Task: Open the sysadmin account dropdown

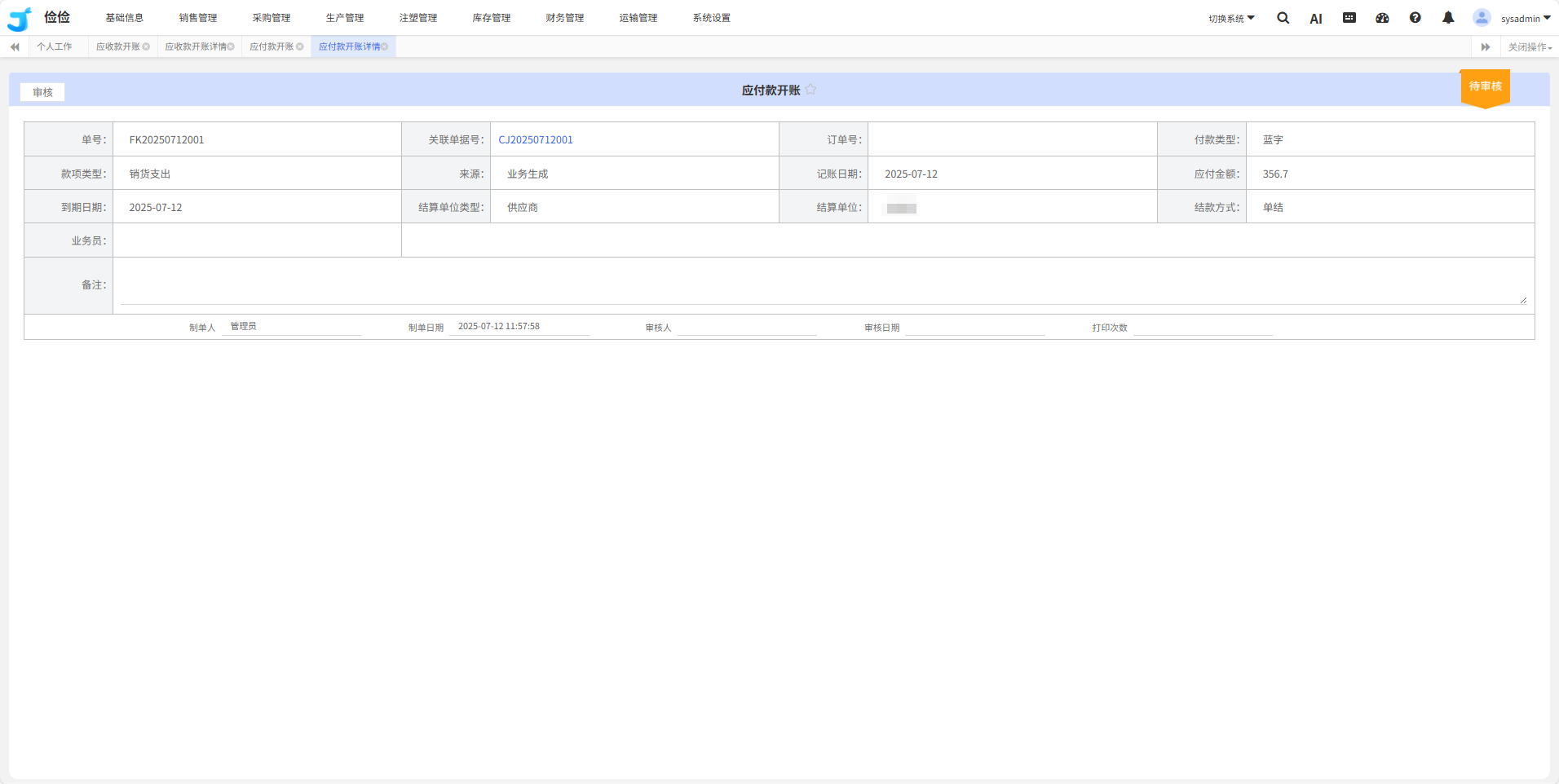Action: click(x=1526, y=18)
